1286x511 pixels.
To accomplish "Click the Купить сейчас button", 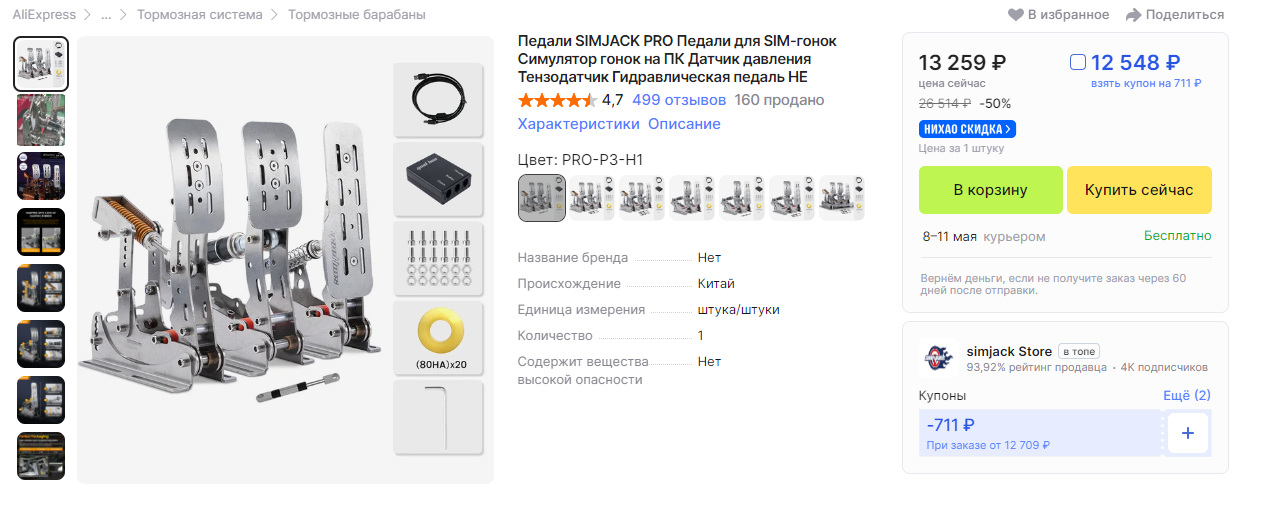I will click(1139, 190).
